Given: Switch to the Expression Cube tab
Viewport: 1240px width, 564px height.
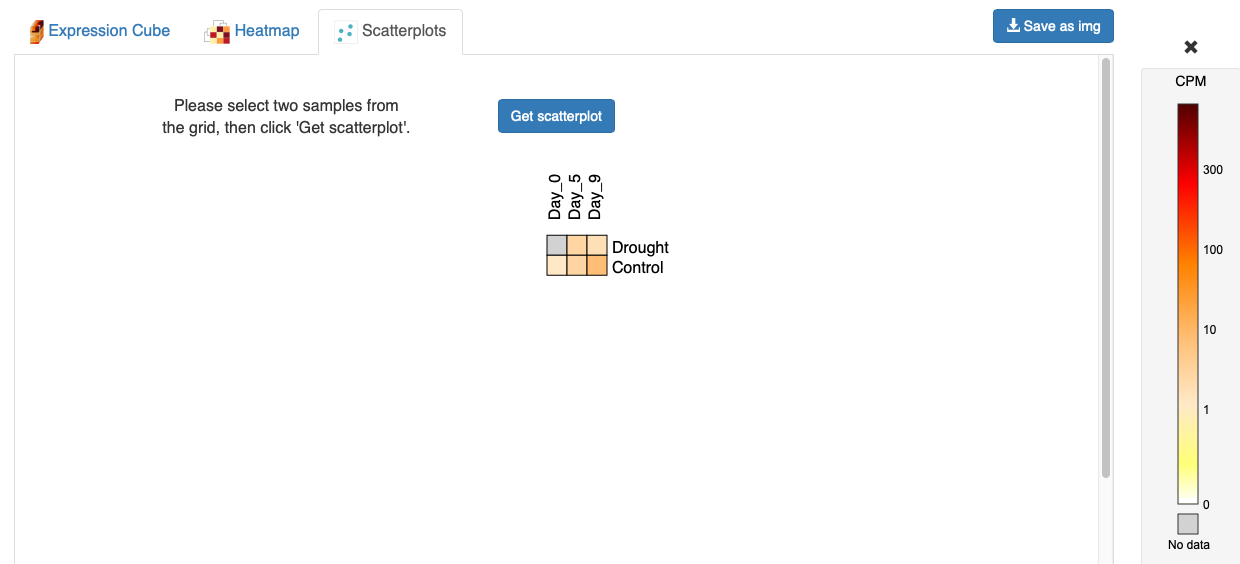Looking at the screenshot, I should [100, 31].
